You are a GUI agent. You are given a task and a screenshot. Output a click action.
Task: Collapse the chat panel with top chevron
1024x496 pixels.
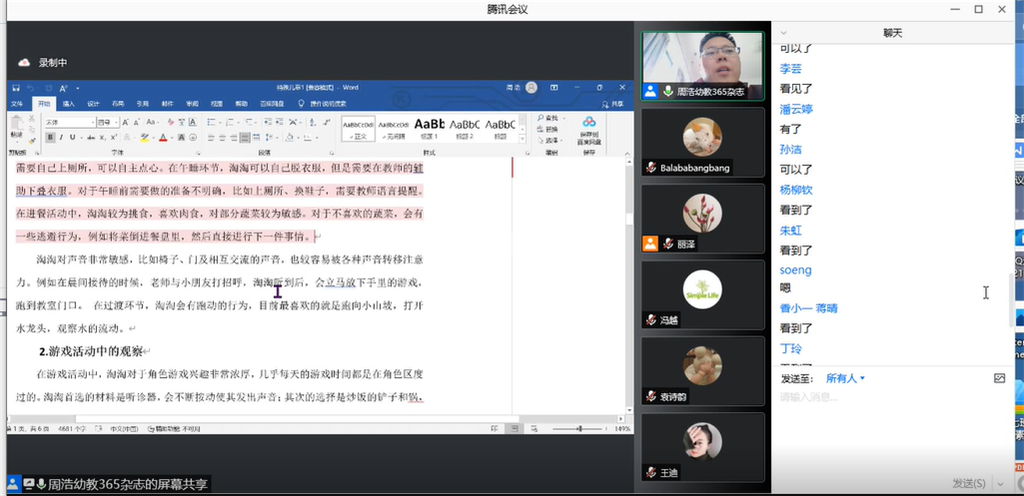point(783,34)
